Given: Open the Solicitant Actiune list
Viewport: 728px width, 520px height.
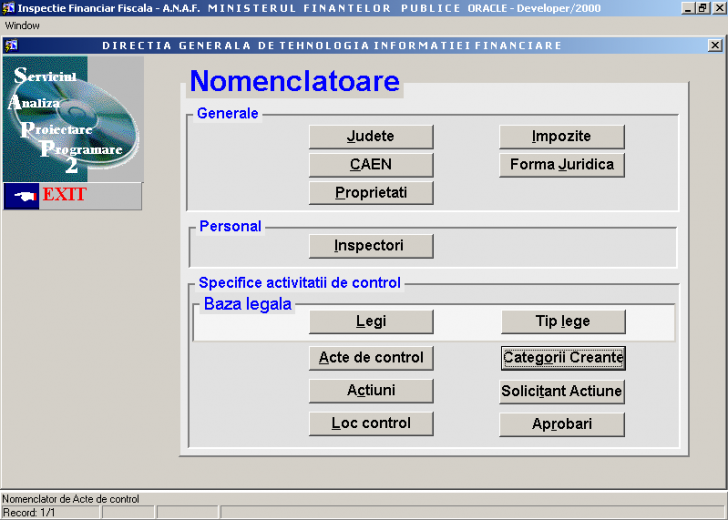Looking at the screenshot, I should coord(562,391).
